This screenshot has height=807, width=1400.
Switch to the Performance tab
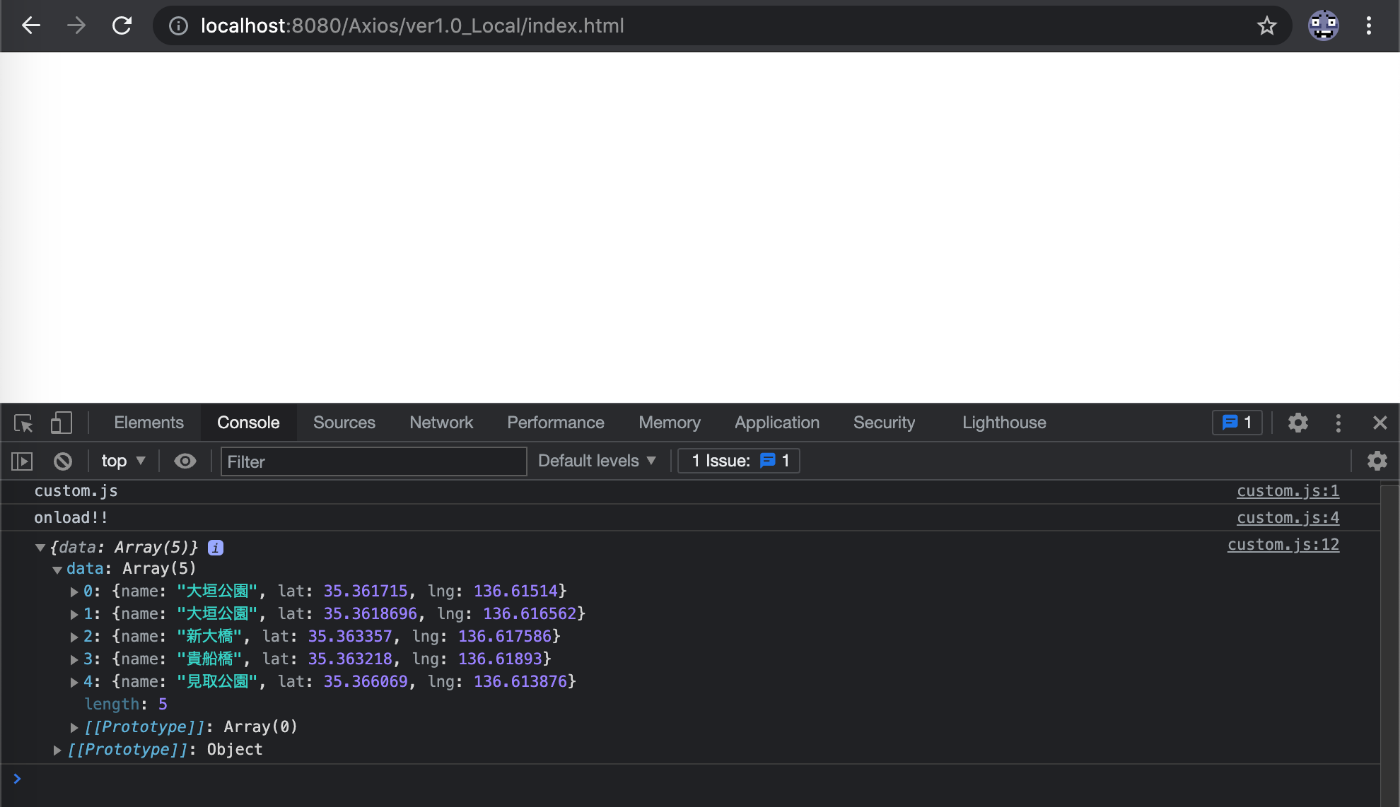(x=555, y=423)
